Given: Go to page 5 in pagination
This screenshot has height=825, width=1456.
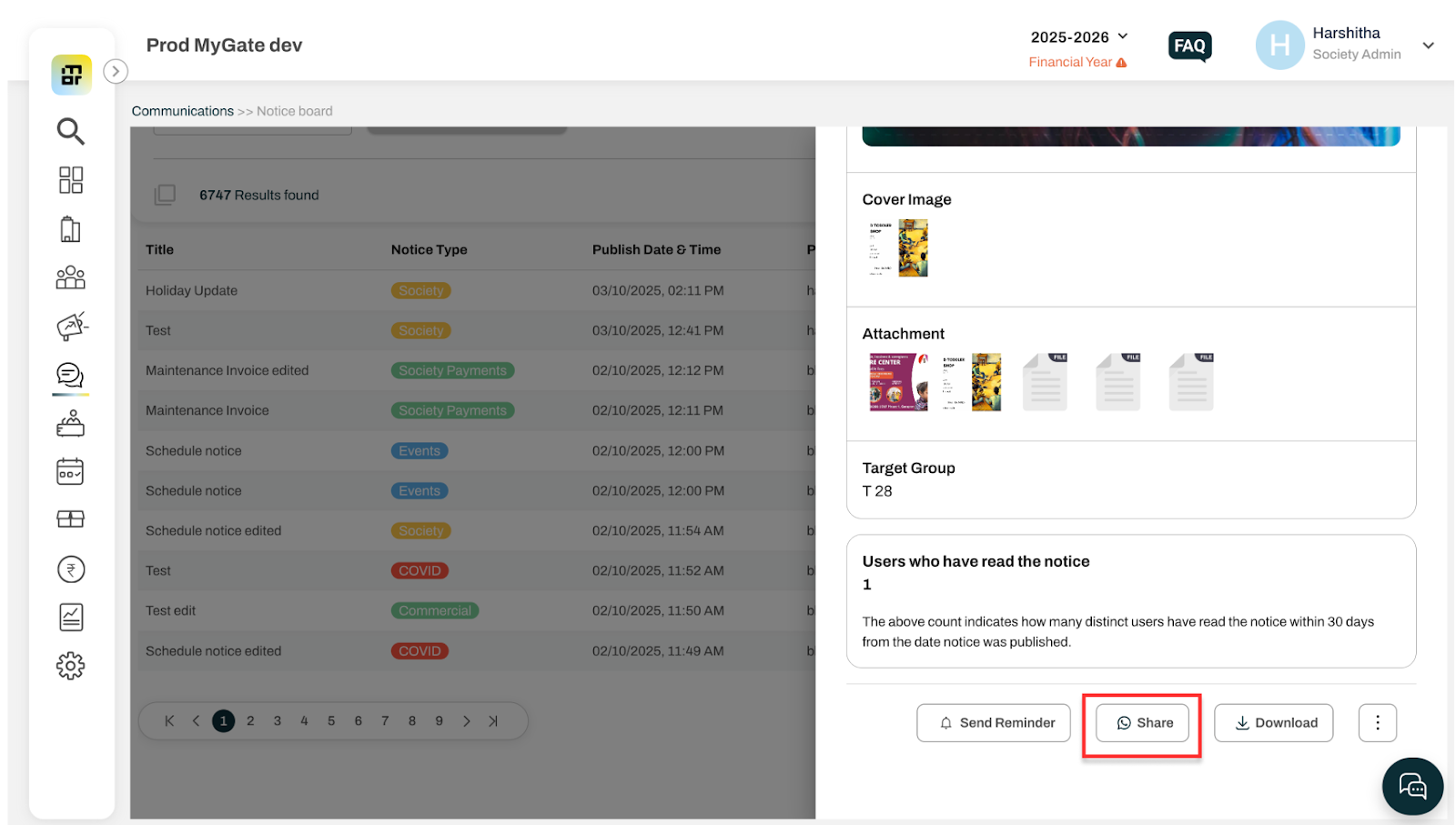Looking at the screenshot, I should (x=331, y=721).
